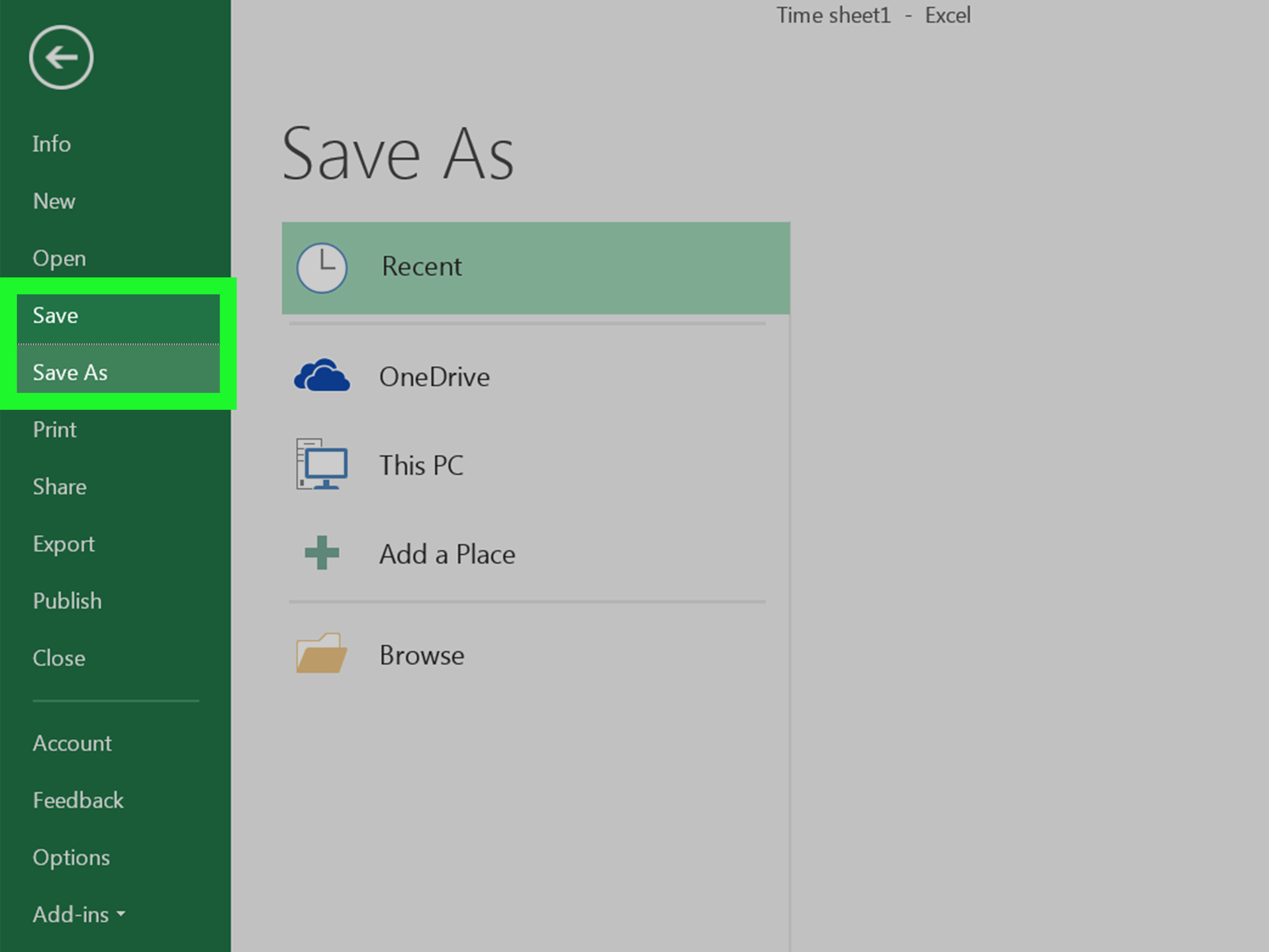
Task: Open an existing workbook via Open
Action: coord(59,257)
